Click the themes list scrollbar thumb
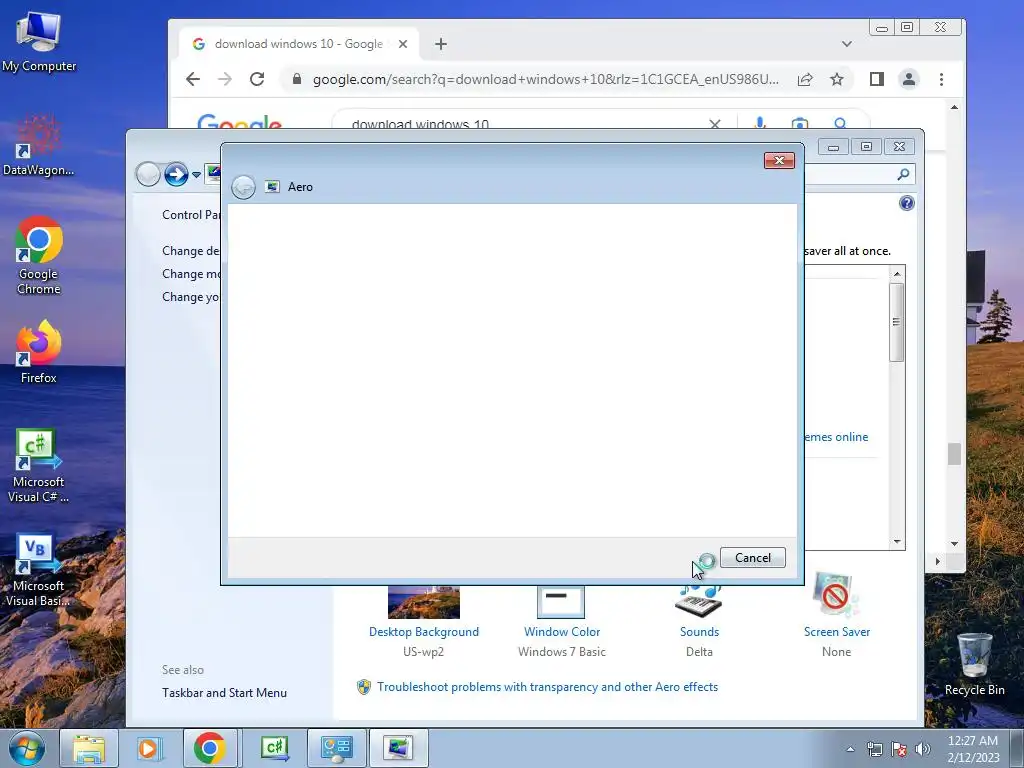This screenshot has height=768, width=1024. pos(897,322)
